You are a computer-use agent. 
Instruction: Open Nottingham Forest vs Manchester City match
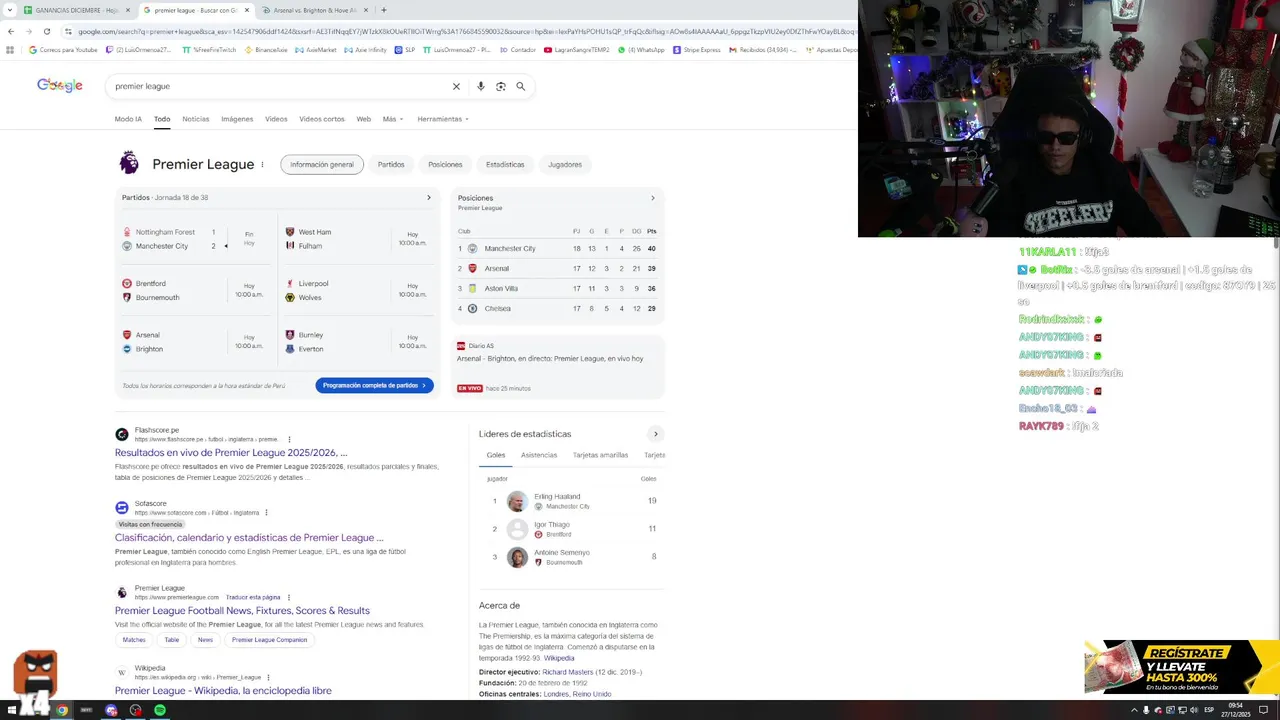click(195, 239)
